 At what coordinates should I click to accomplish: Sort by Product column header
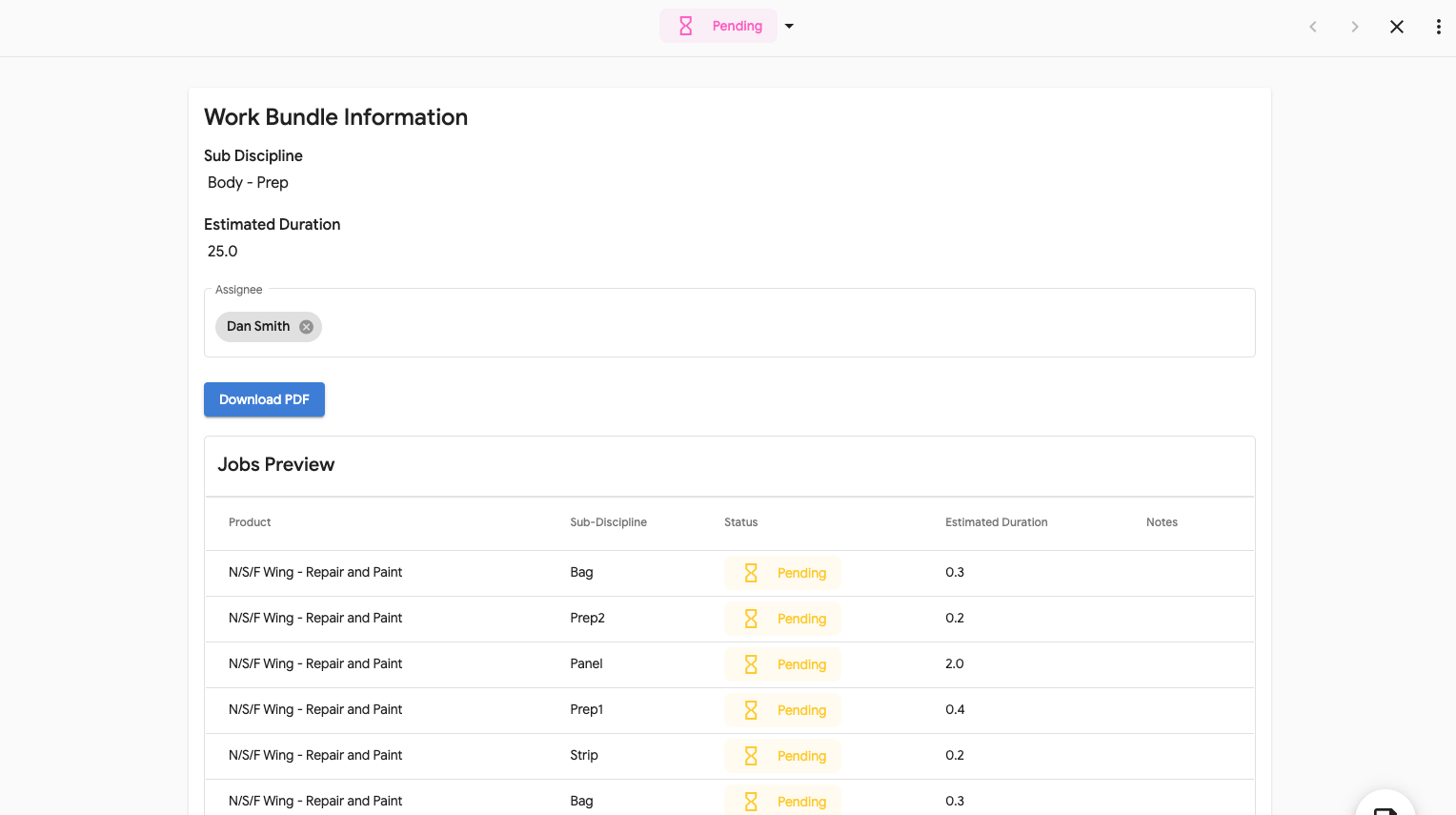[250, 522]
